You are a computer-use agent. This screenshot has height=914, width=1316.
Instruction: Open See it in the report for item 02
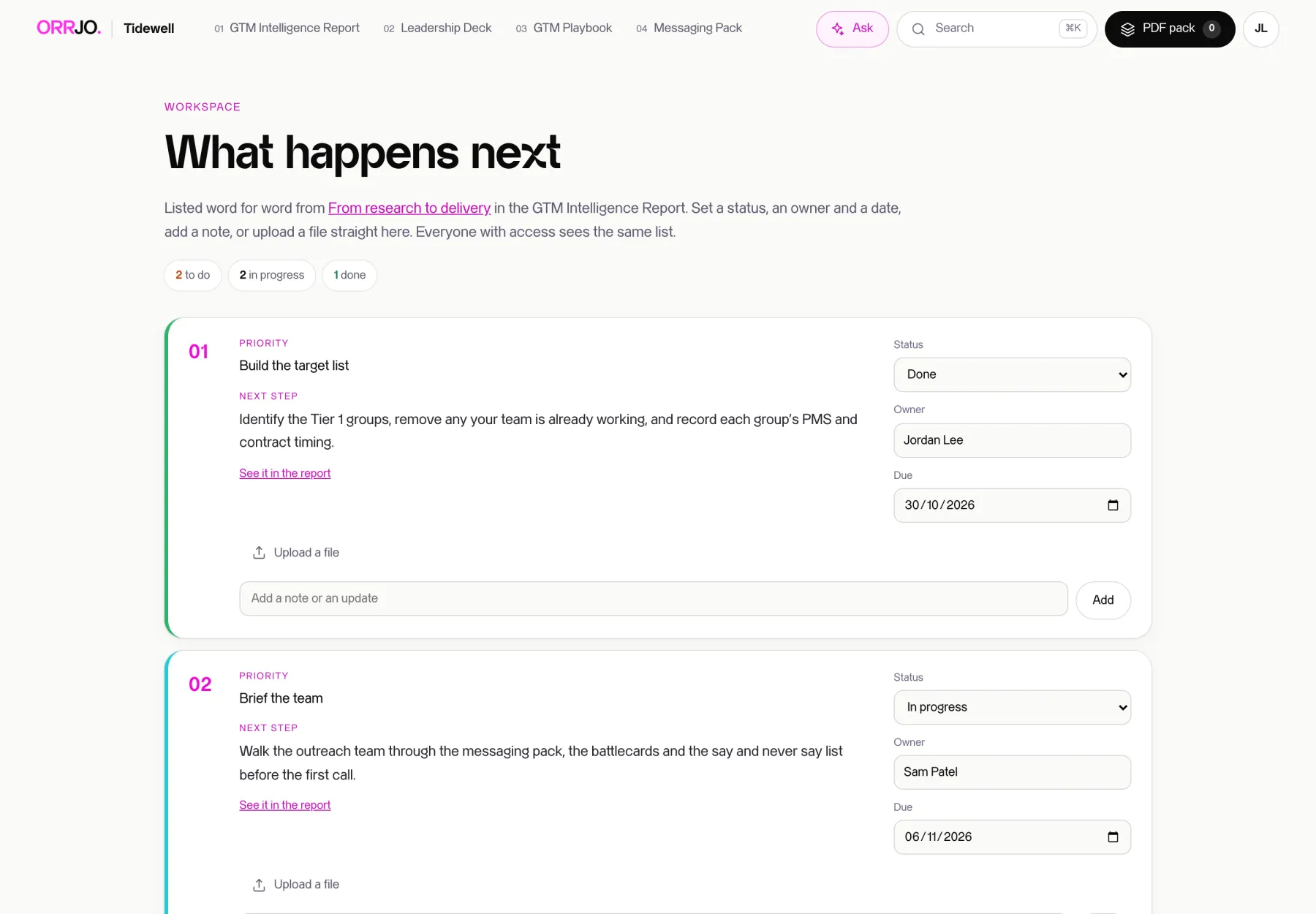[285, 805]
